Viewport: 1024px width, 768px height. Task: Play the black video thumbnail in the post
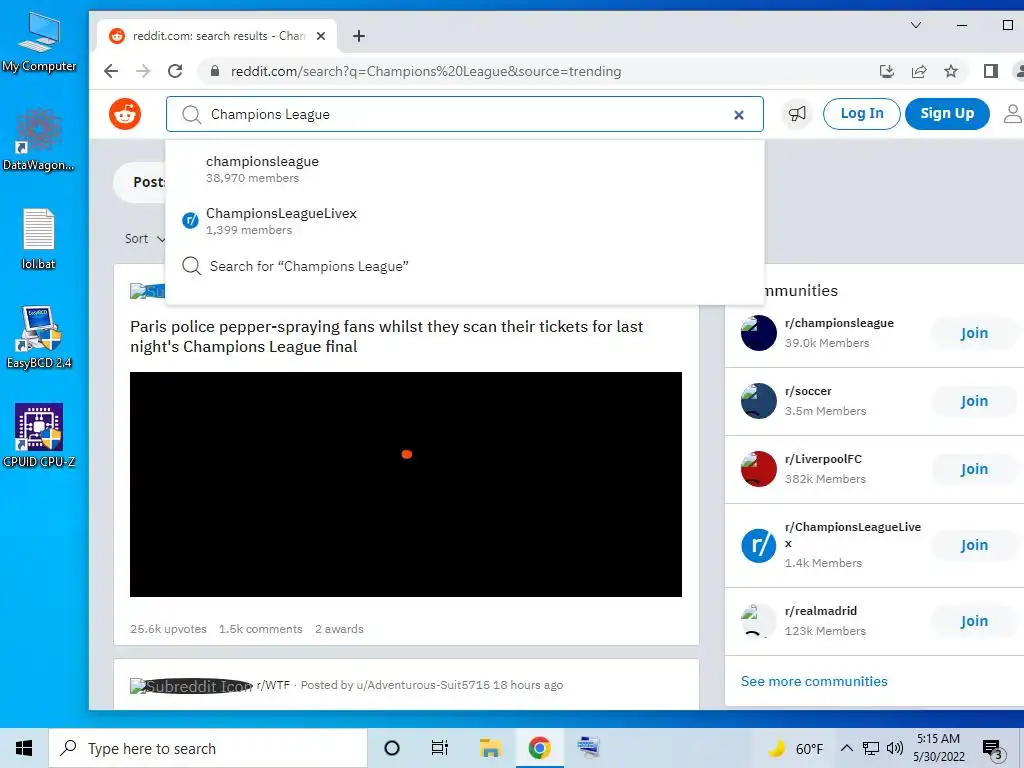click(406, 484)
